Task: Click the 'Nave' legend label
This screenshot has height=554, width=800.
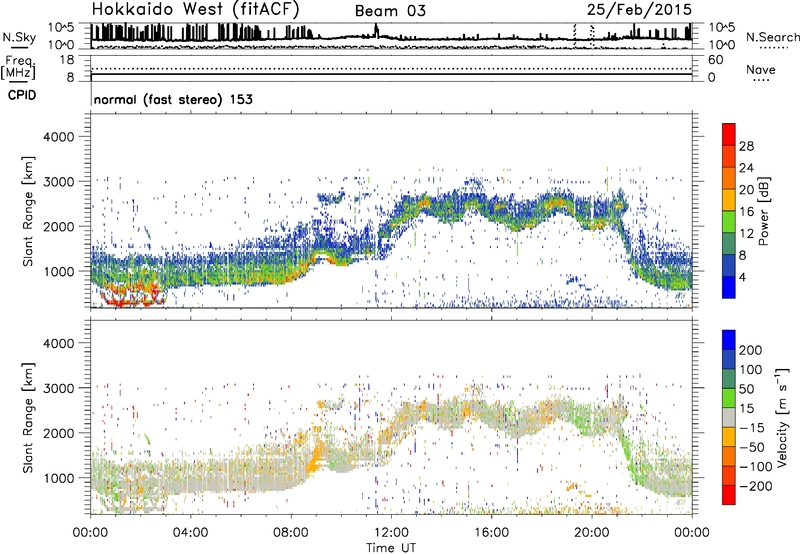Action: click(x=761, y=69)
